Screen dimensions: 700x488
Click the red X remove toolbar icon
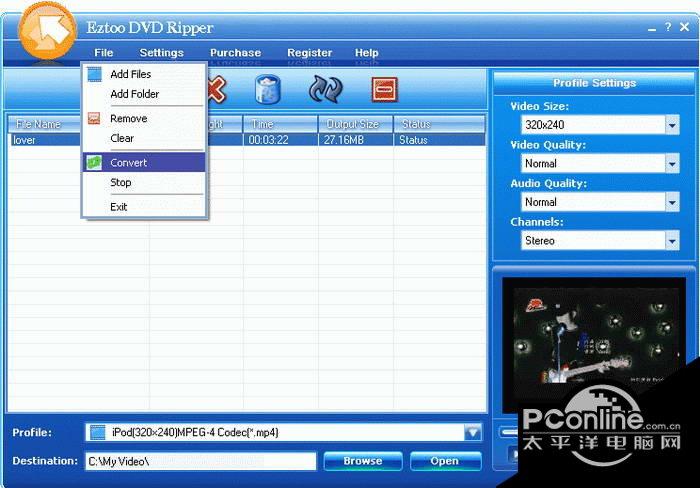tap(217, 89)
